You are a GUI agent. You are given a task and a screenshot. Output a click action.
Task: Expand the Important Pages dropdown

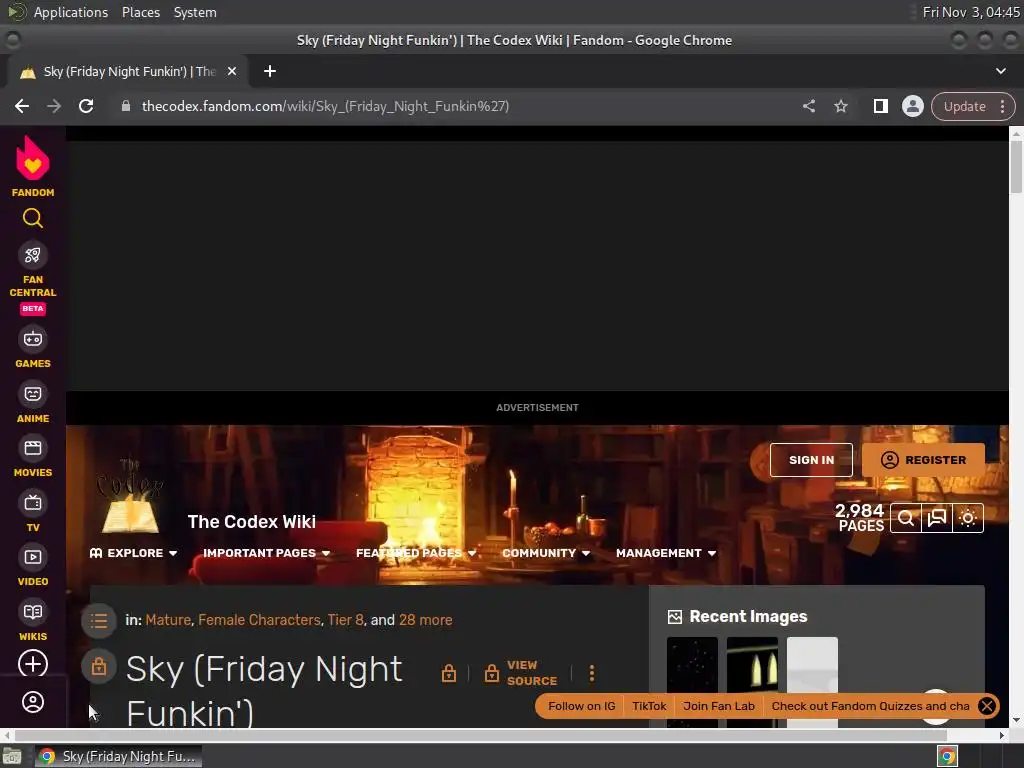(x=266, y=553)
